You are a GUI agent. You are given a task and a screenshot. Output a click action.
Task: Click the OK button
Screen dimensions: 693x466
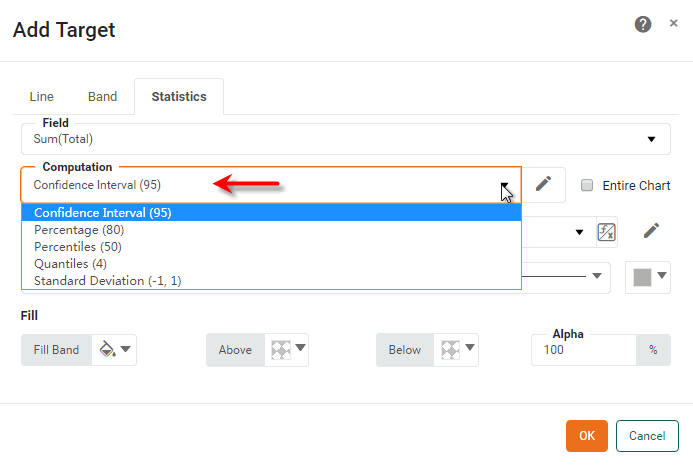point(586,436)
